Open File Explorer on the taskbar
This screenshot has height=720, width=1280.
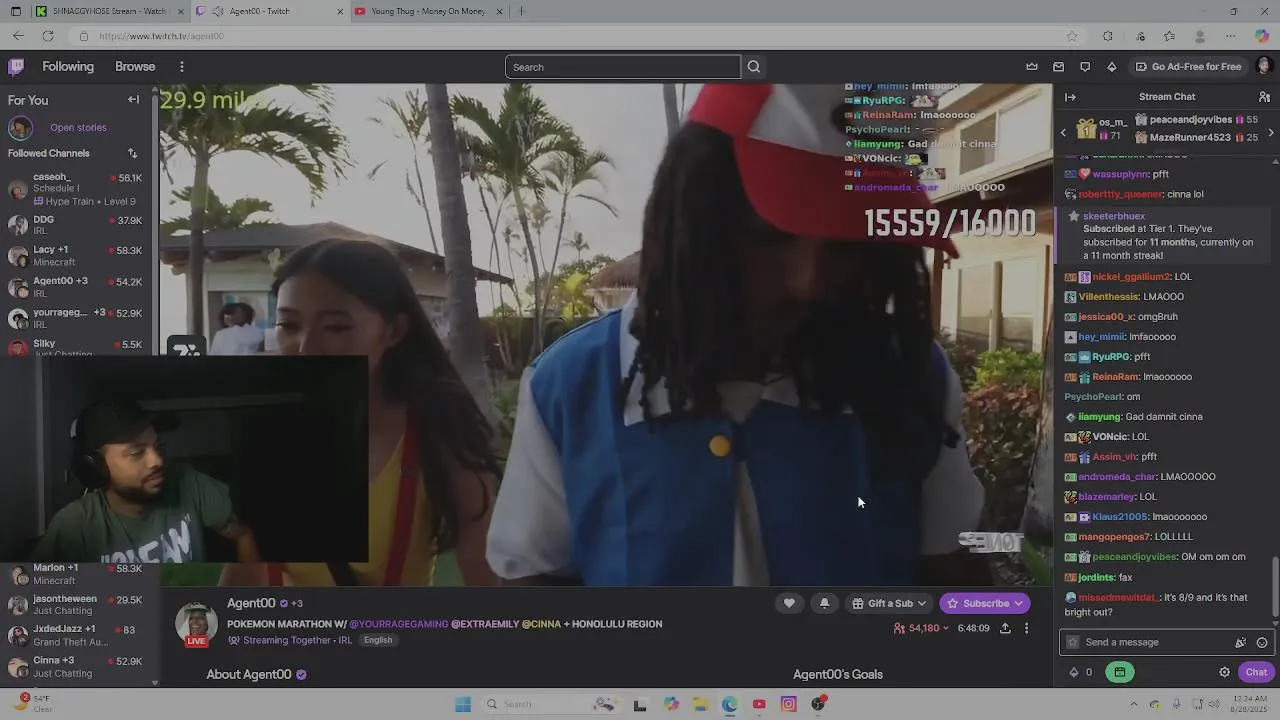pos(700,704)
